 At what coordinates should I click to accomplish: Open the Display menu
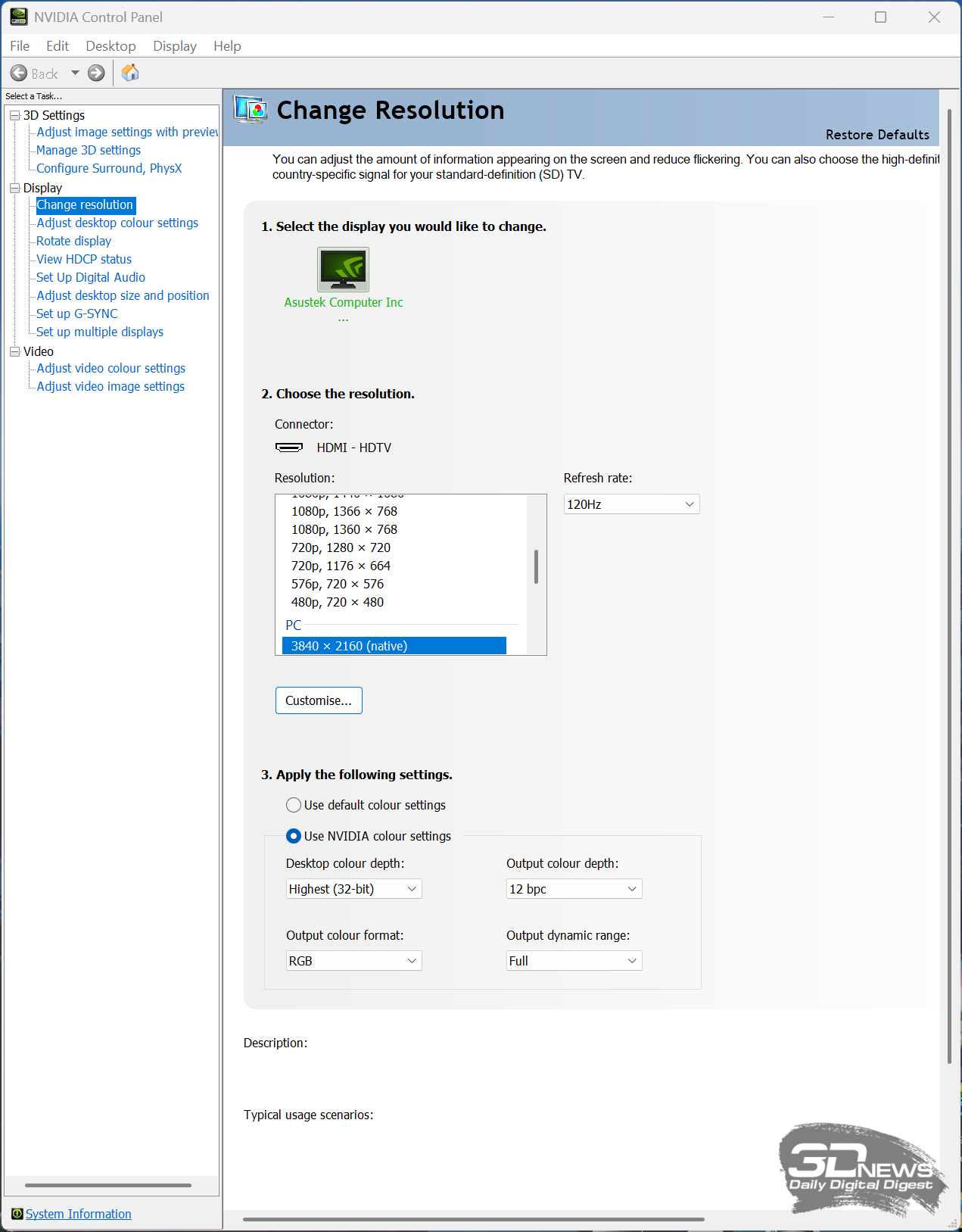pos(175,46)
